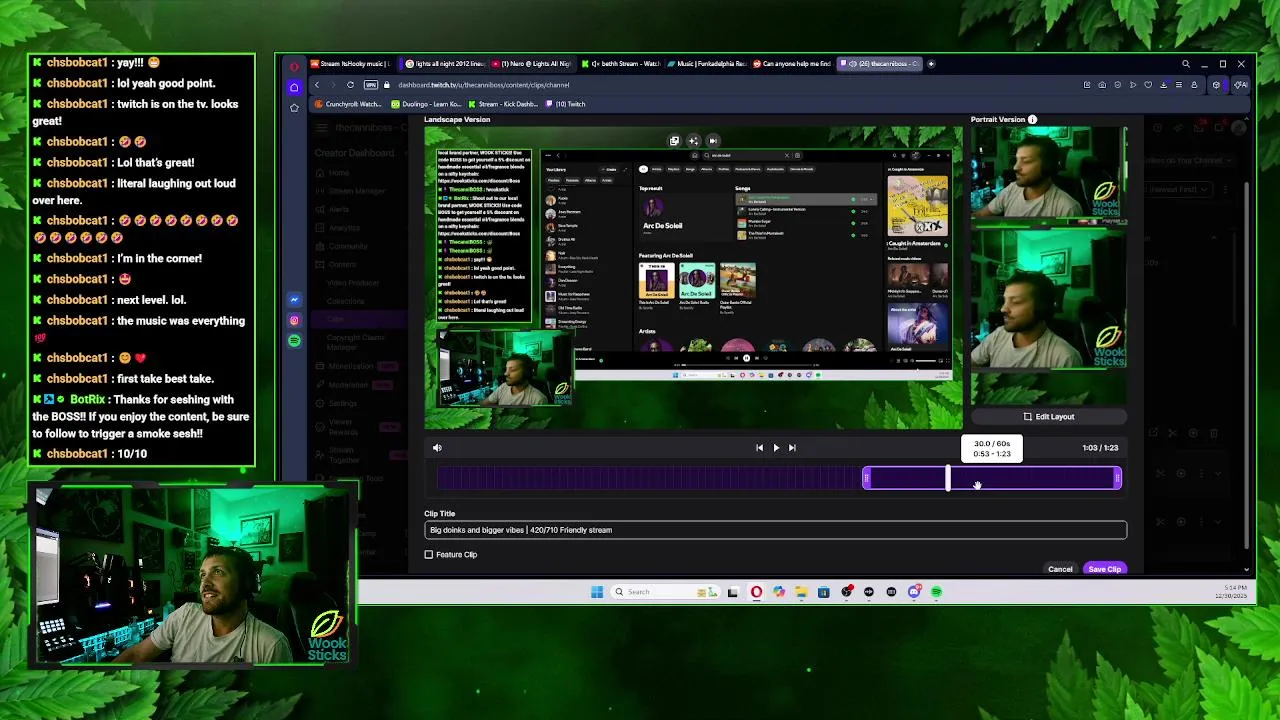Mute the clip editor volume
Viewport: 1280px width, 720px height.
pyautogui.click(x=437, y=448)
